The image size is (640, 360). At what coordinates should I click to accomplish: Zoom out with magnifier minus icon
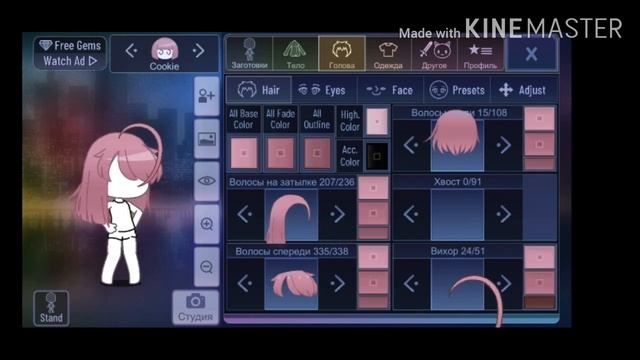tap(207, 267)
